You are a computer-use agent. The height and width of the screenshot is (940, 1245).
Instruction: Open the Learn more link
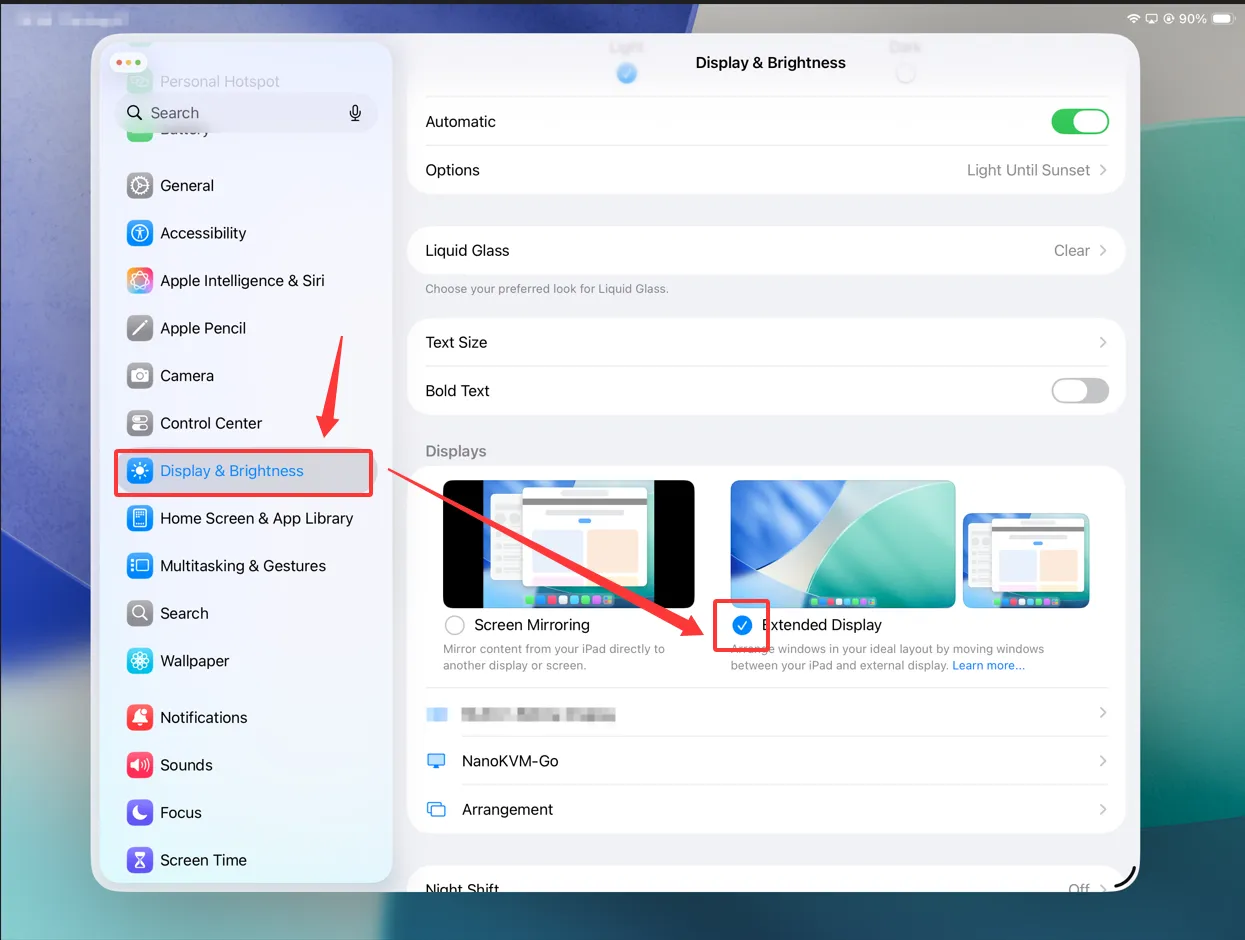click(x=988, y=665)
